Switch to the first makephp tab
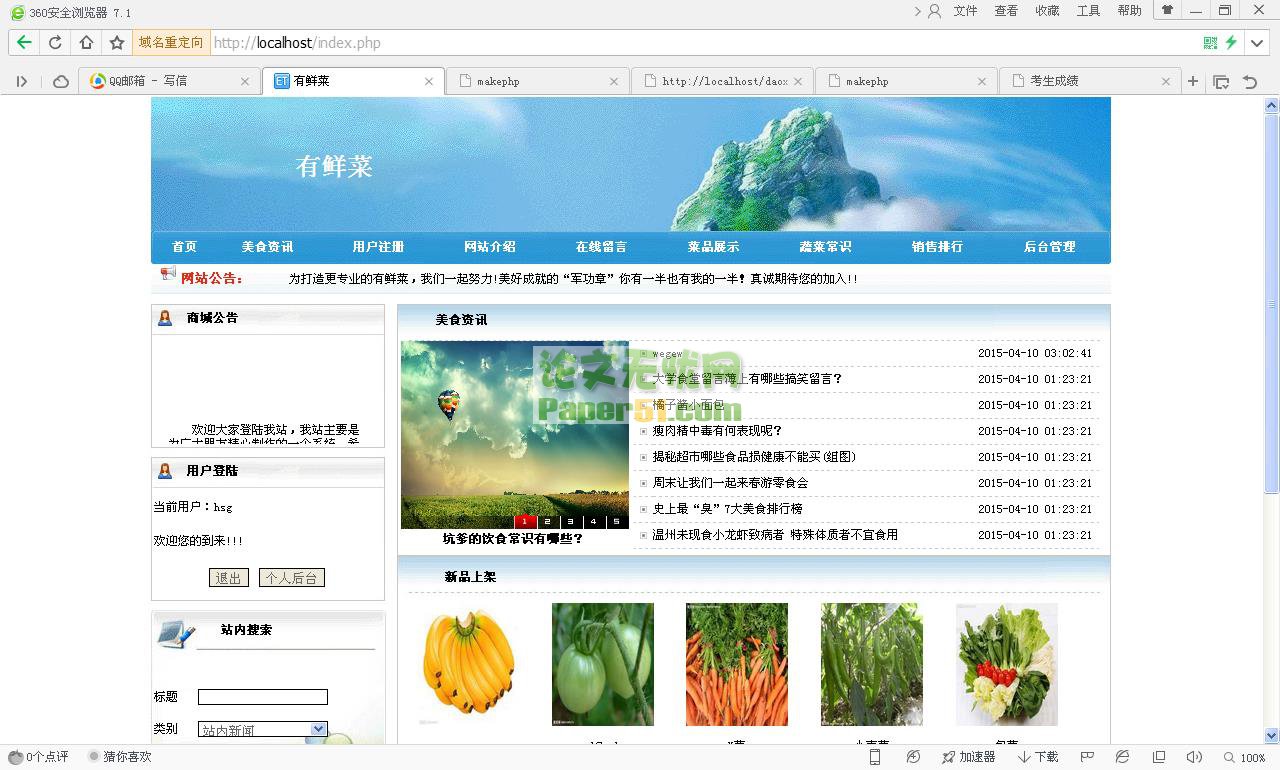This screenshot has width=1280, height=770. pos(538,81)
